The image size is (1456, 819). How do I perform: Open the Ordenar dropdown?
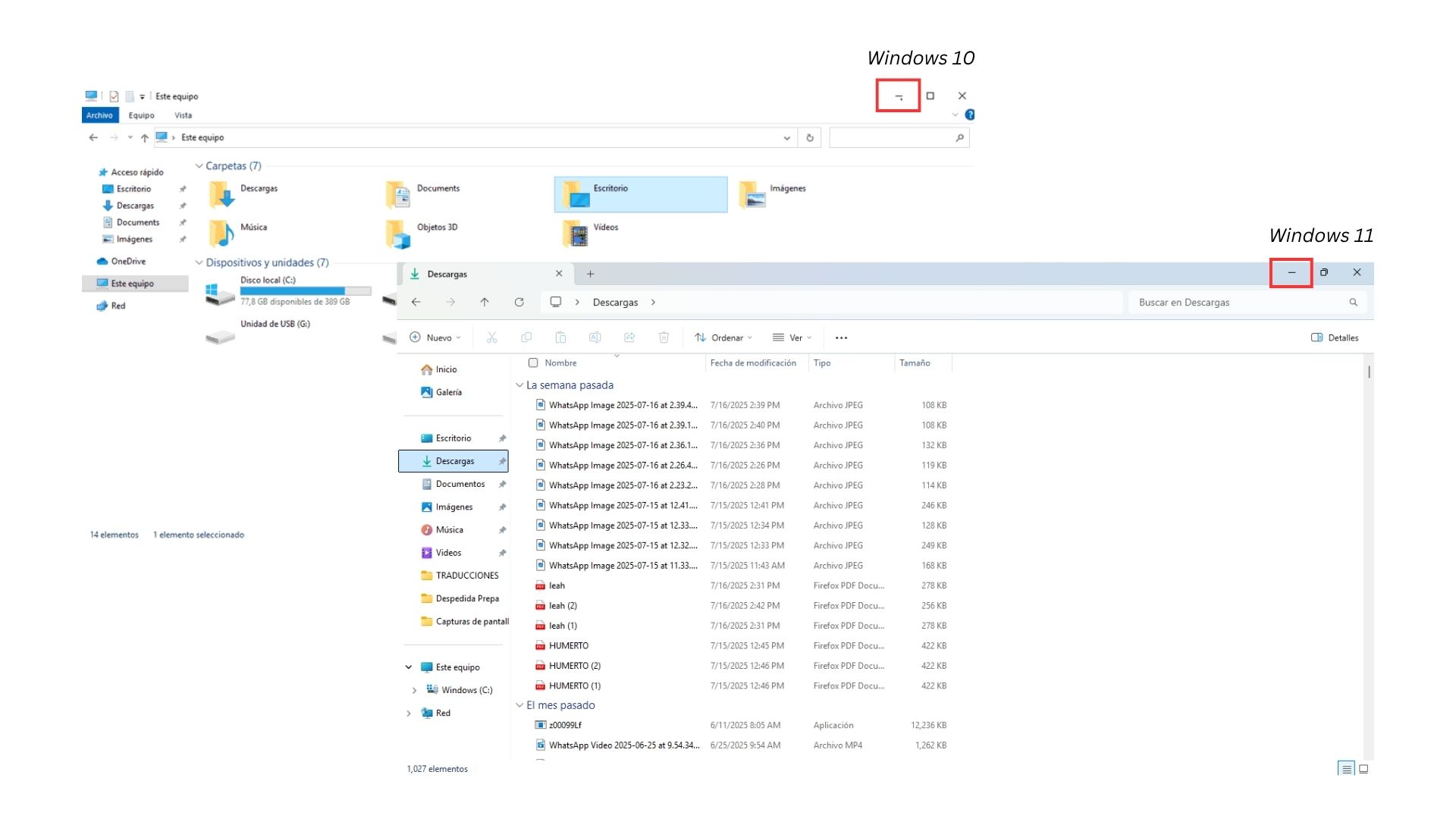tap(723, 337)
